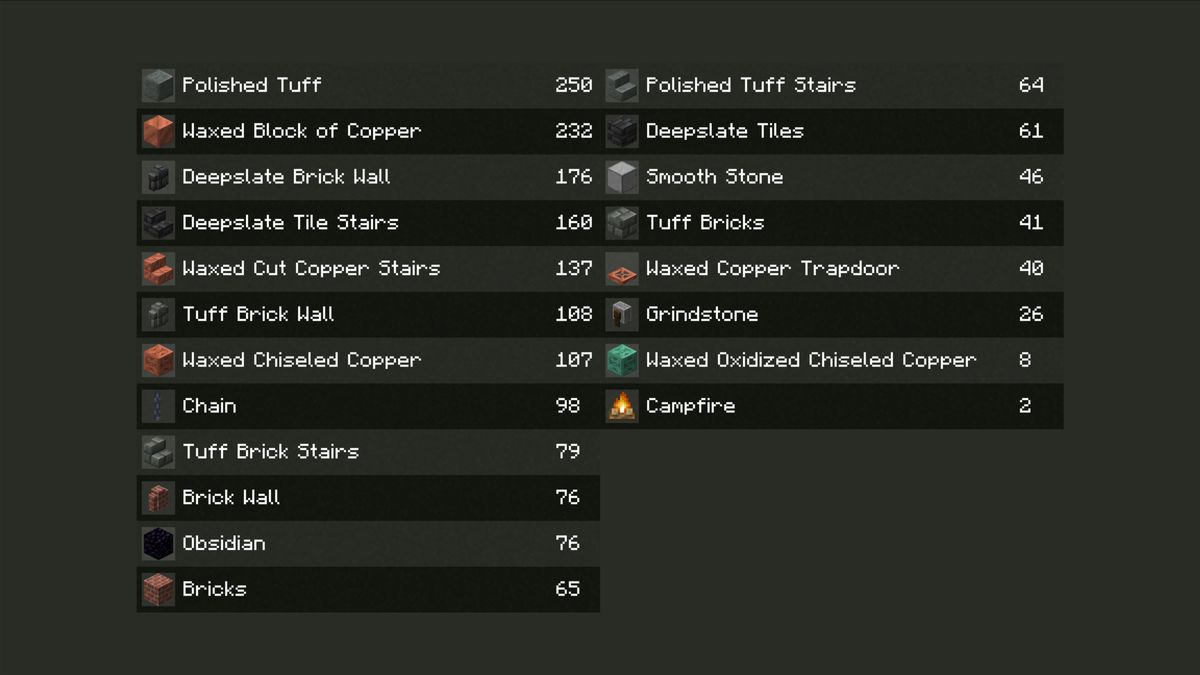Click the Waxed Chiseled Copper label

[302, 360]
